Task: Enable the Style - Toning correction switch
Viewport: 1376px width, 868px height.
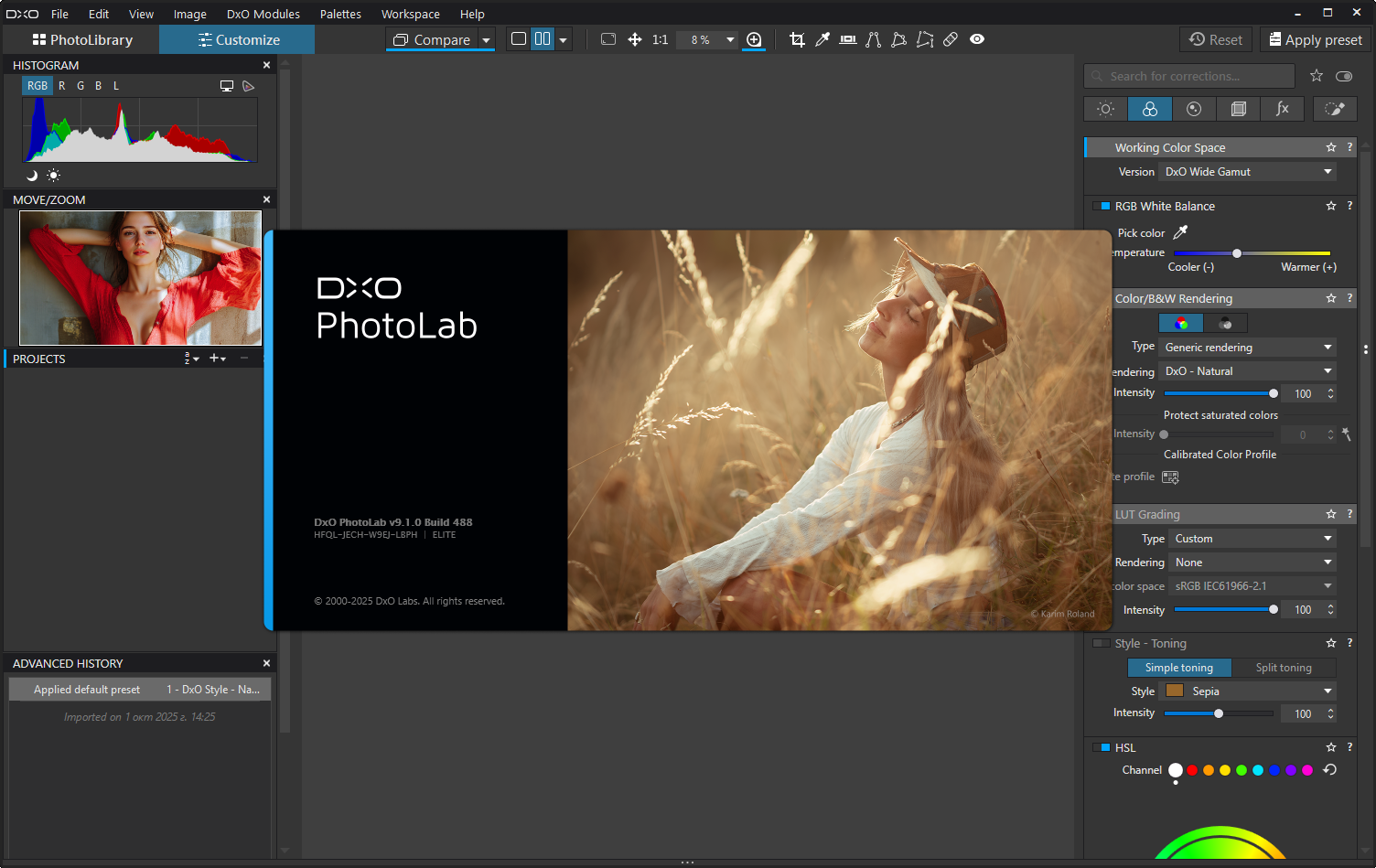Action: pos(1102,644)
